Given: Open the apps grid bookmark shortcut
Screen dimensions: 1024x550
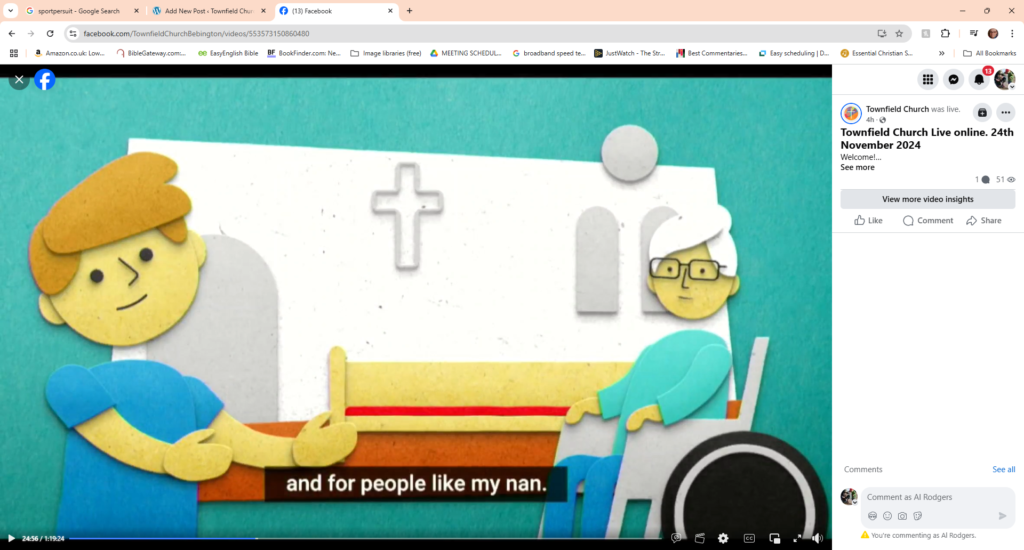Looking at the screenshot, I should pyautogui.click(x=14, y=54).
